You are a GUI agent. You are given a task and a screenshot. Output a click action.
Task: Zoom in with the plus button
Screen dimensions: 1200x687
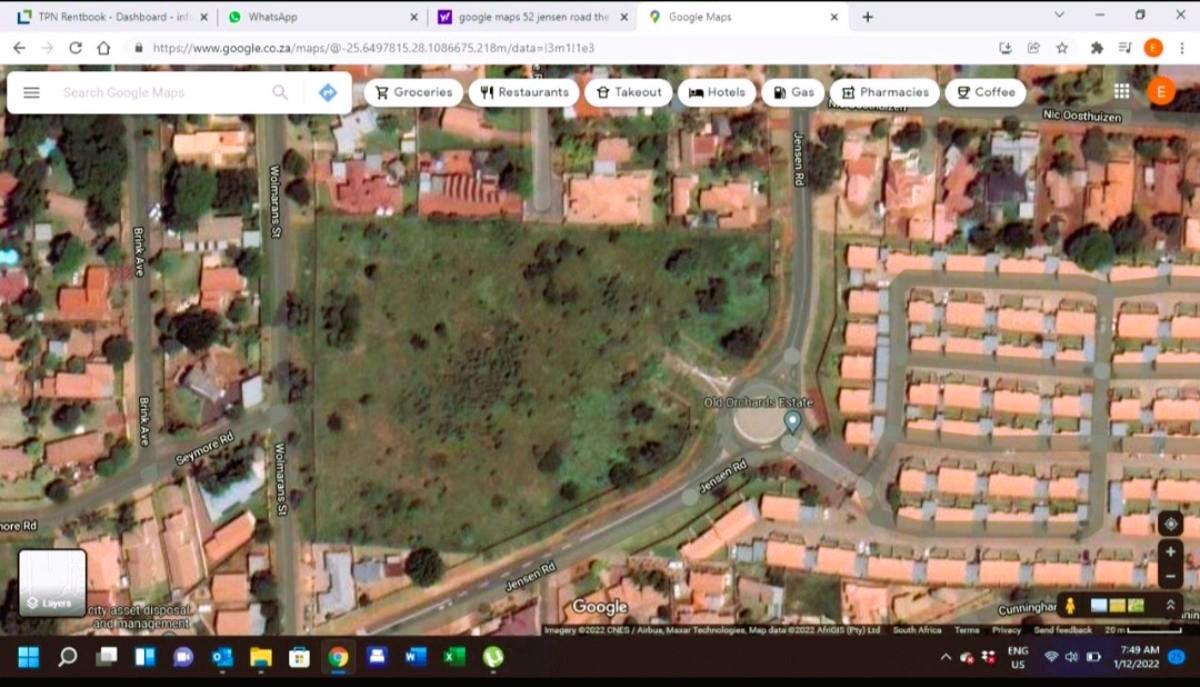click(x=1170, y=552)
